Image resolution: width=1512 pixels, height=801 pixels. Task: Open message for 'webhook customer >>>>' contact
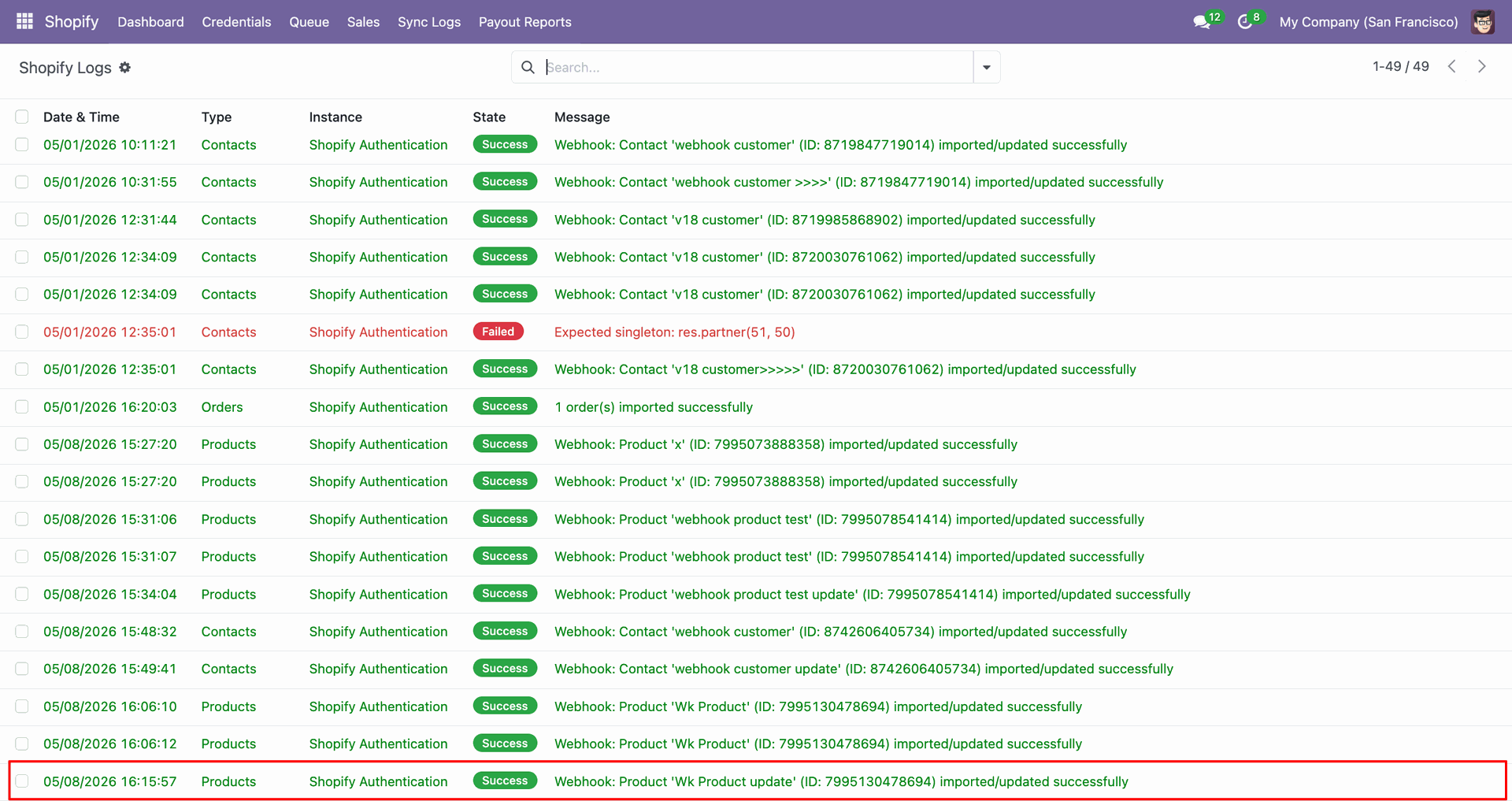point(859,182)
